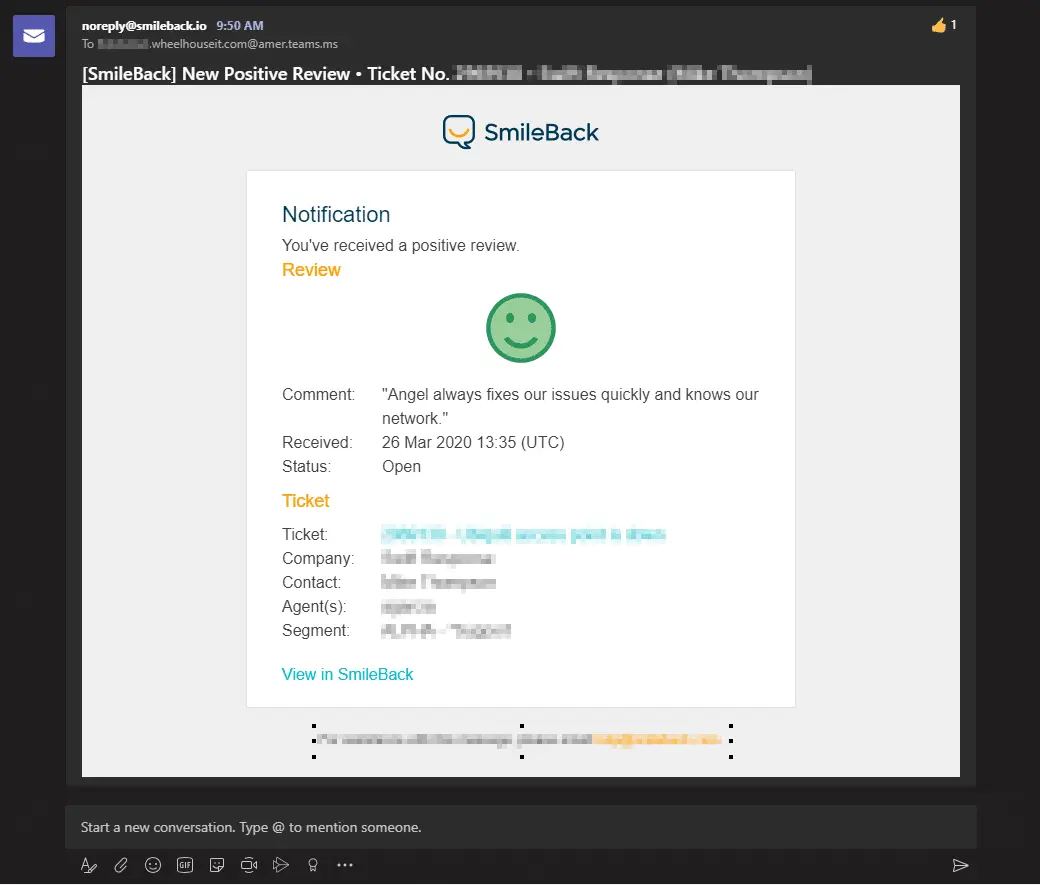Click the Notification heading

pos(336,214)
